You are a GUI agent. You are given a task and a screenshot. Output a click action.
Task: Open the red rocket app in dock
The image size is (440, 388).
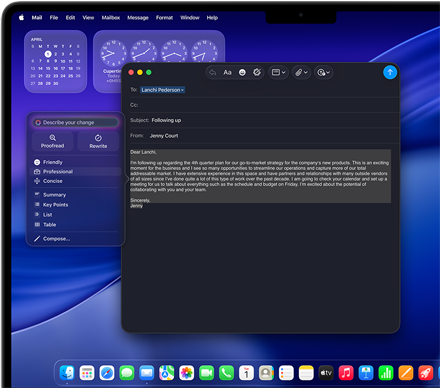coord(426,373)
